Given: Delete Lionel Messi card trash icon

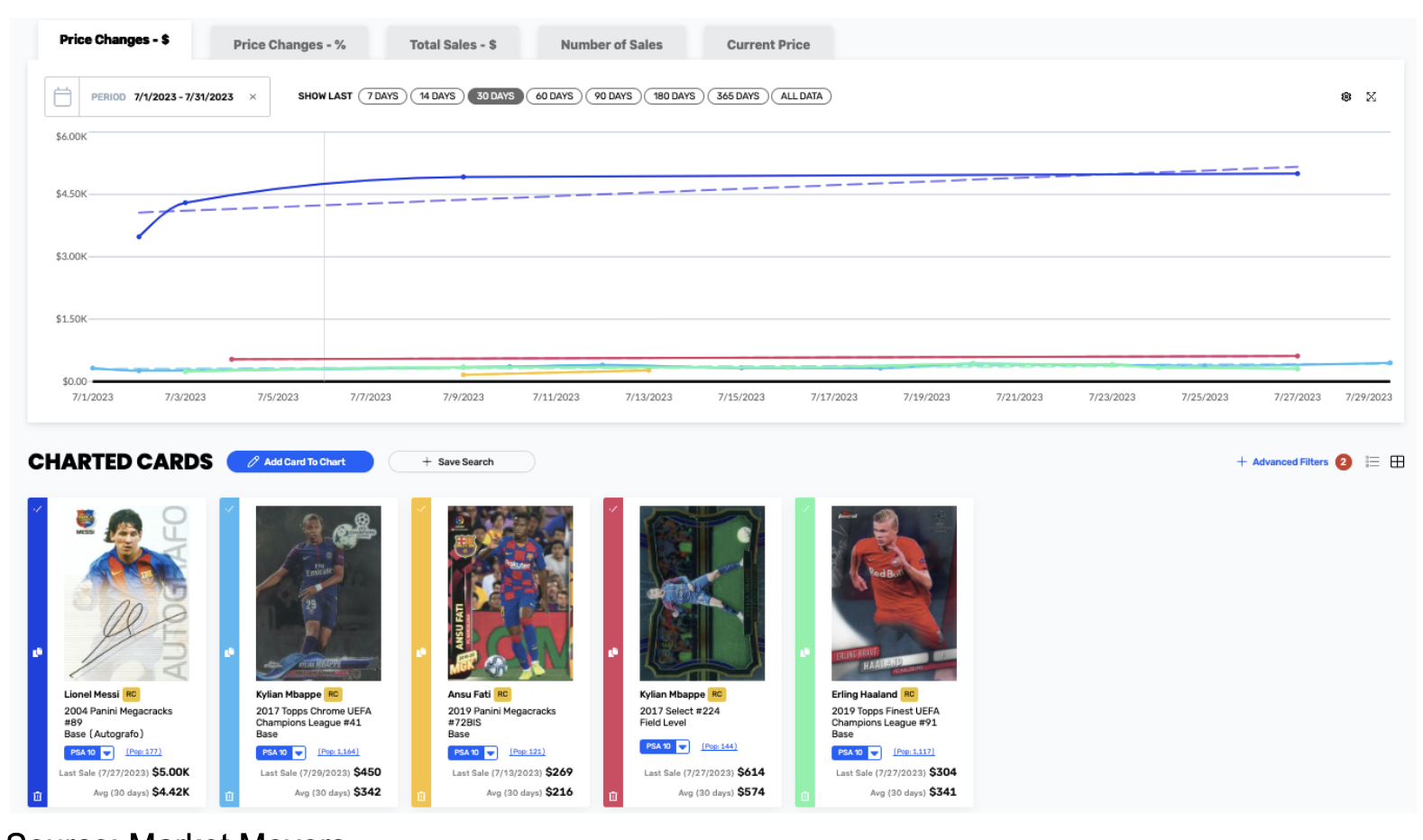Looking at the screenshot, I should [x=38, y=797].
